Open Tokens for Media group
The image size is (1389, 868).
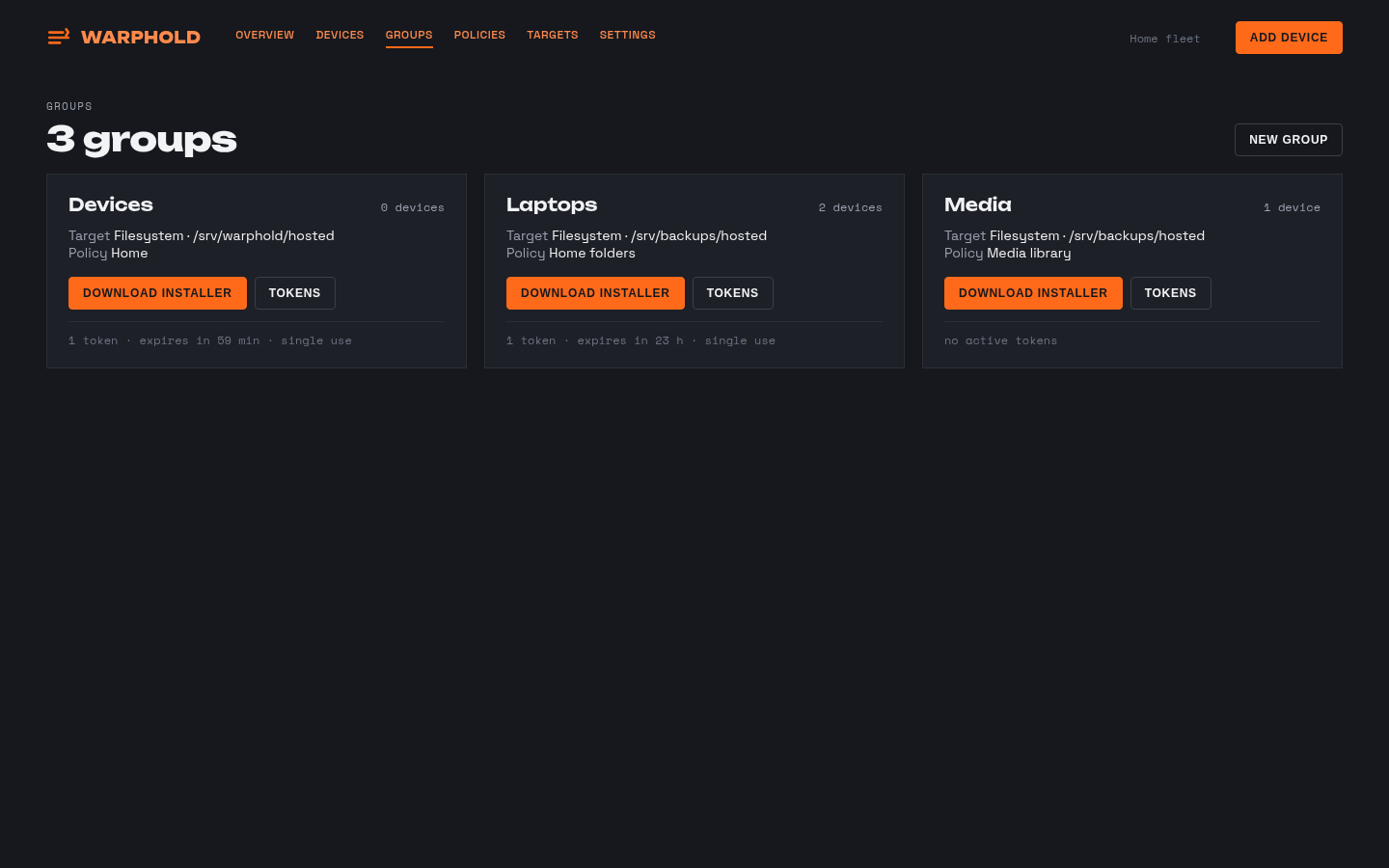tap(1171, 293)
